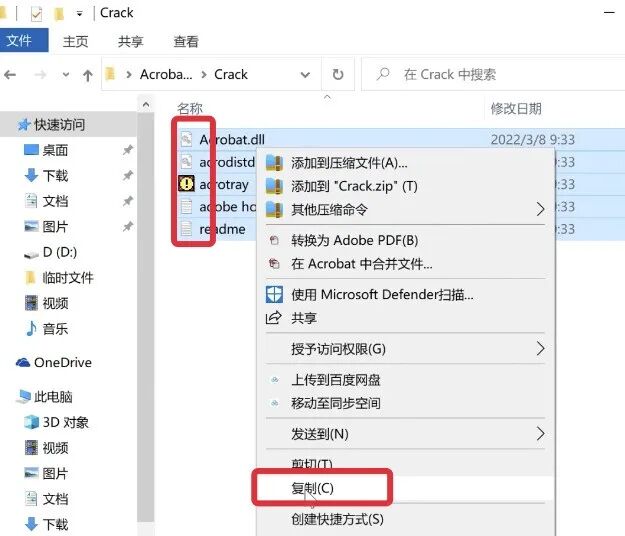Click the Defender shield icon in menu
This screenshot has width=625, height=536.
point(274,295)
